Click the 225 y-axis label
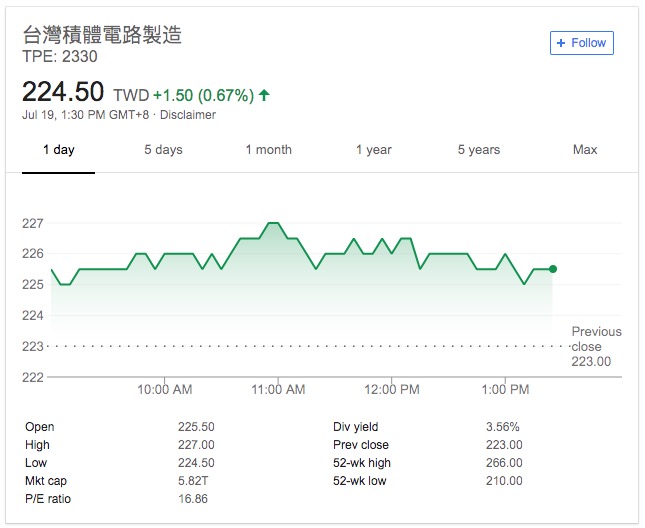The height and width of the screenshot is (528, 645). 32,285
